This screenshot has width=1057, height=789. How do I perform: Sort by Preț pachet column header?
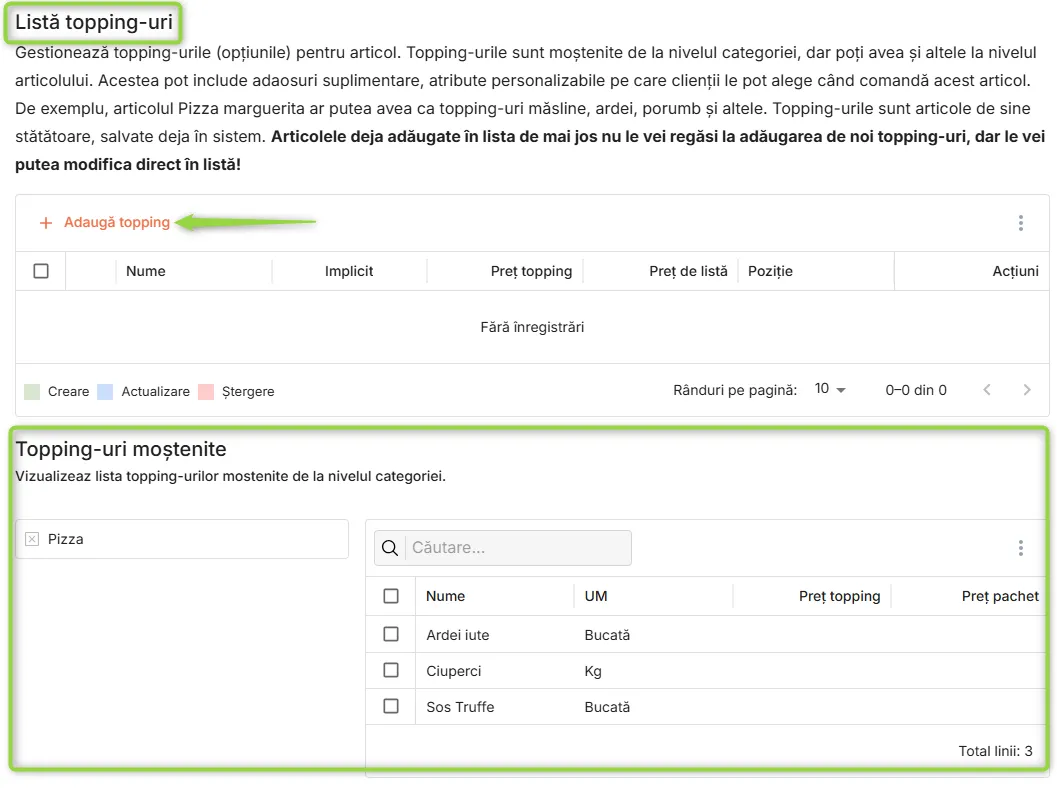coord(1000,596)
